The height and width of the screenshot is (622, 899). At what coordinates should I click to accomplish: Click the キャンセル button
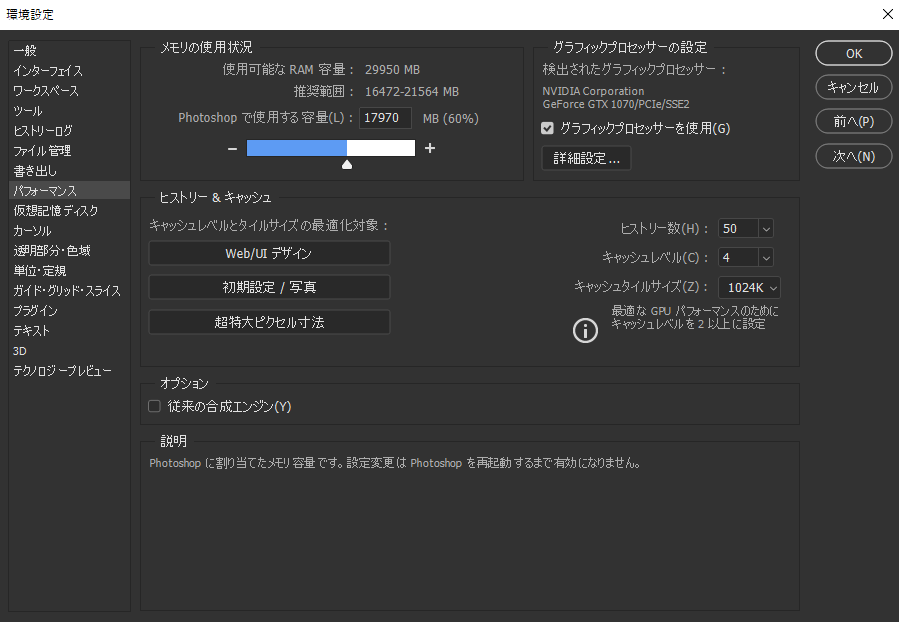click(x=854, y=87)
